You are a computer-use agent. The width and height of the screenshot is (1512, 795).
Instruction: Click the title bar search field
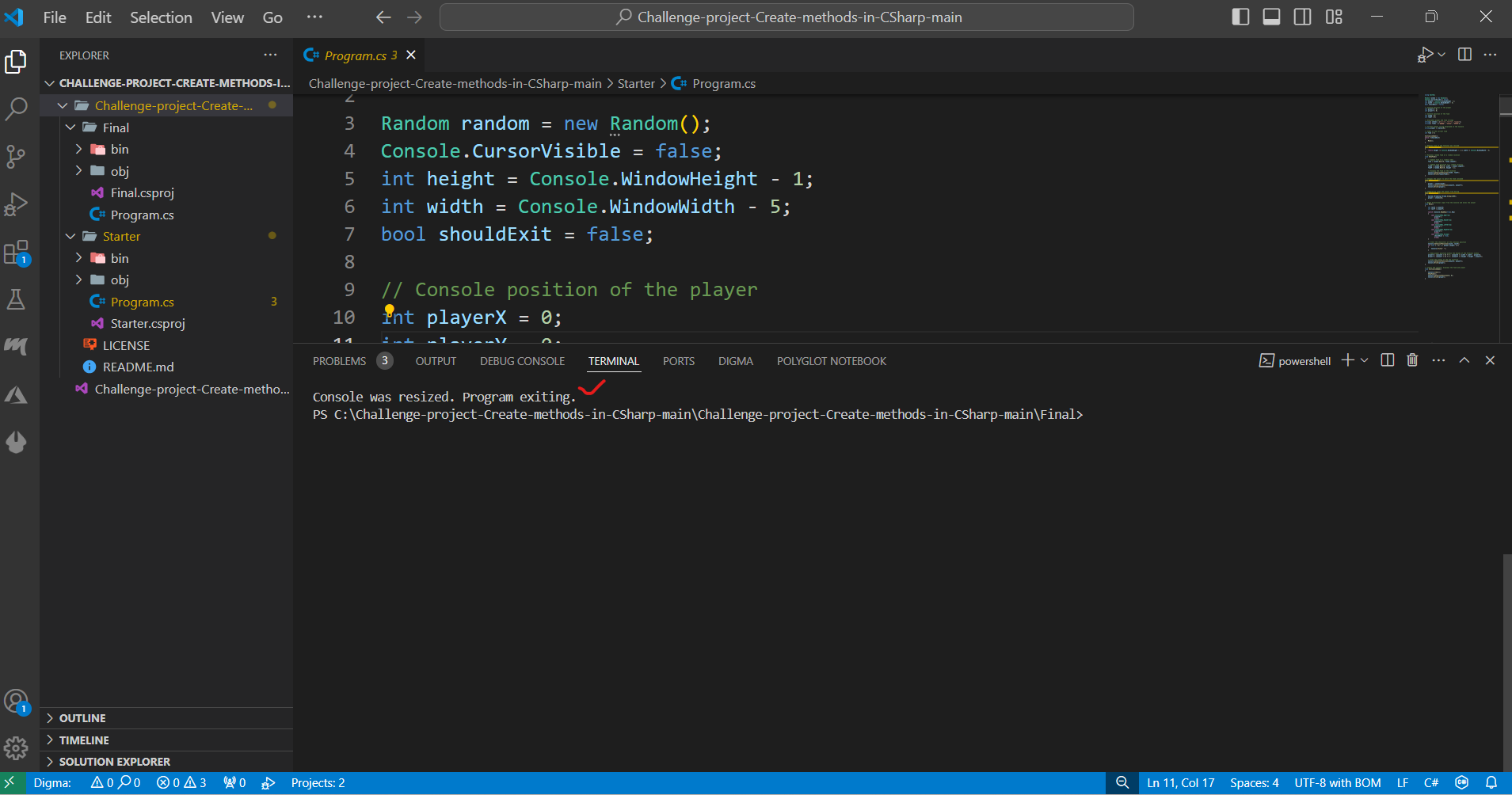(786, 17)
